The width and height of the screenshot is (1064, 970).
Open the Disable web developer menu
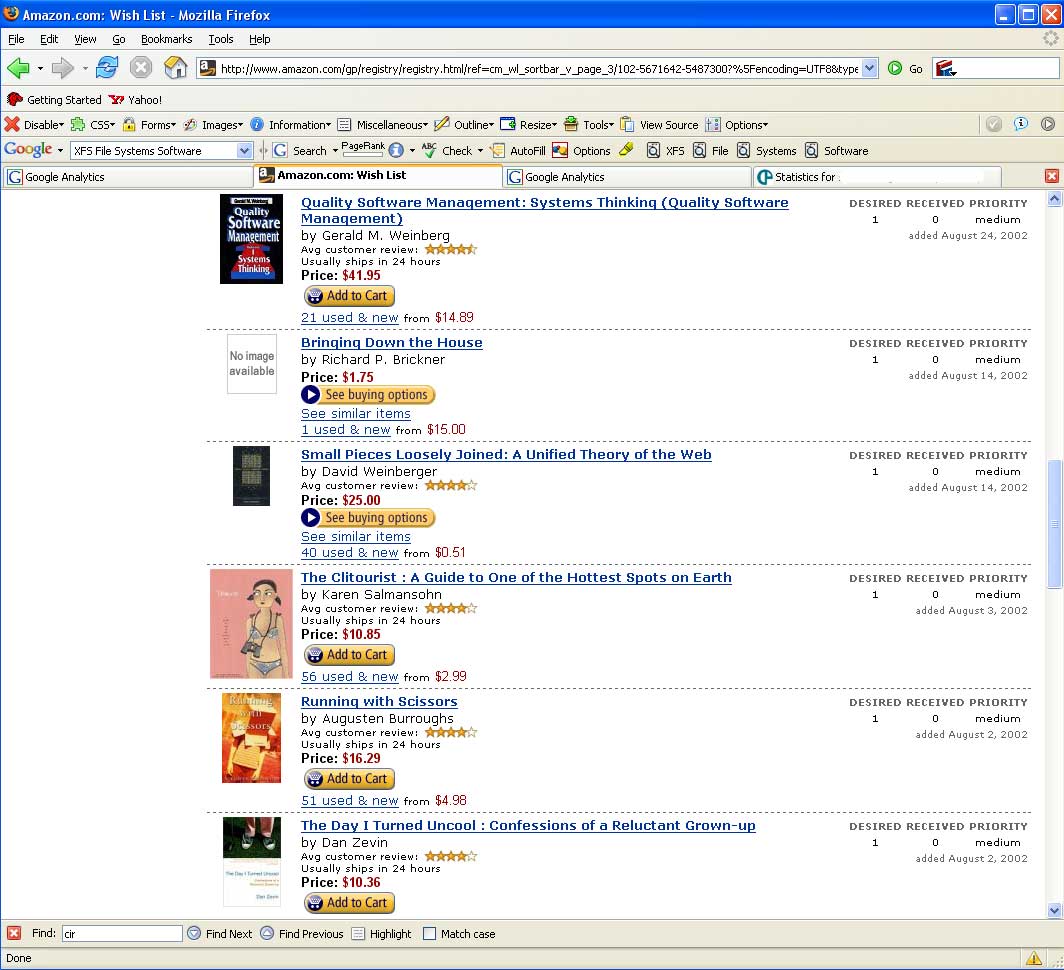(x=35, y=125)
